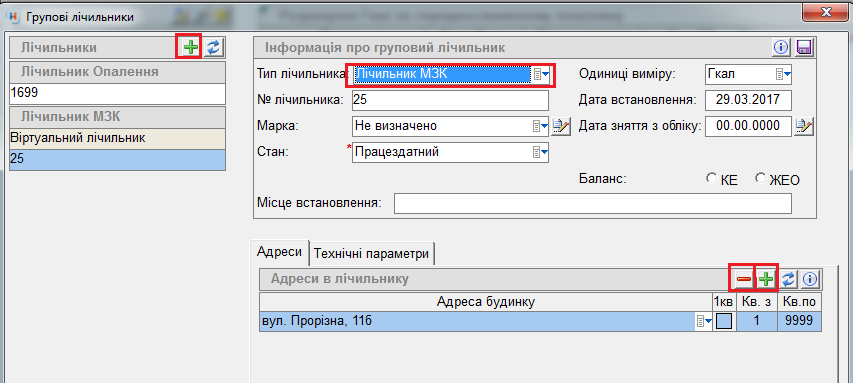Screen dimensions: 853x383
Task: Click the Кв.по cell value 9999
Action: point(799,322)
